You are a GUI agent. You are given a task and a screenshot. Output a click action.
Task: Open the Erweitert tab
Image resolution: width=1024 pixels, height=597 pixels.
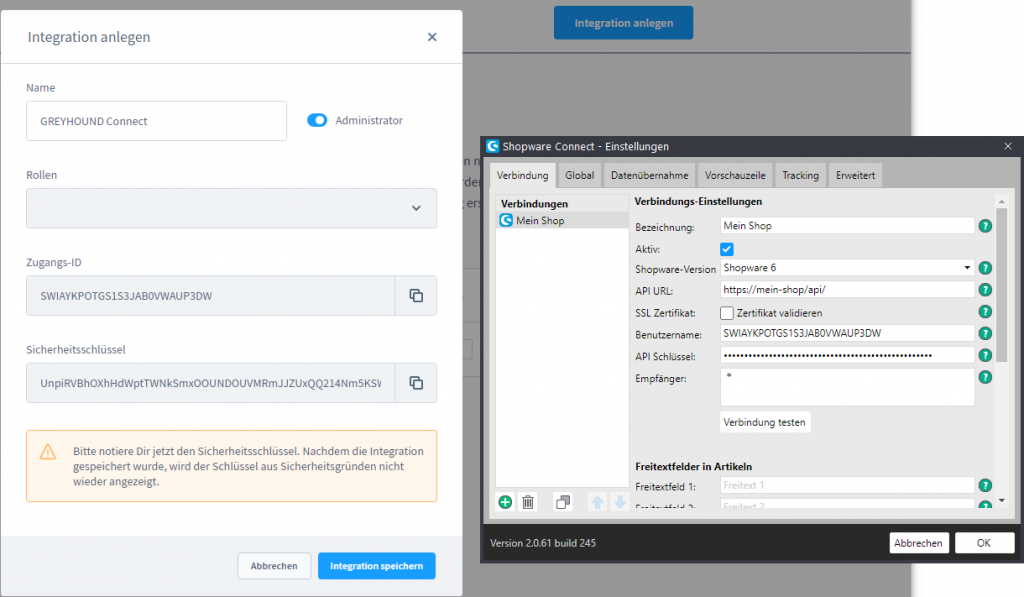855,175
